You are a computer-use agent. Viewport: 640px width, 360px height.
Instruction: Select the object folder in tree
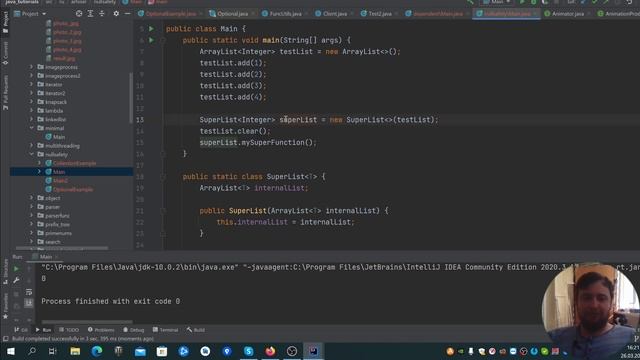pyautogui.click(x=53, y=198)
